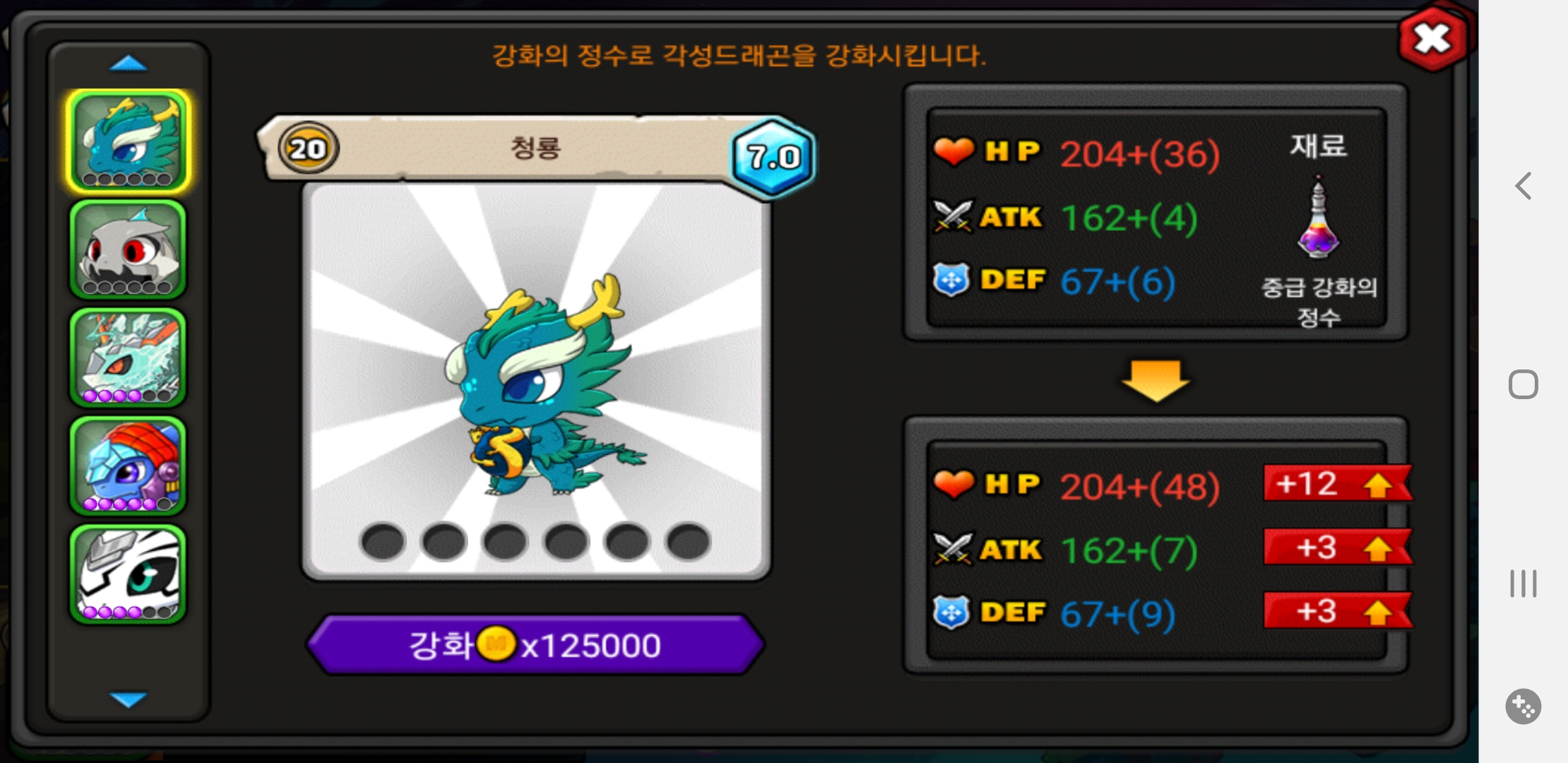Screen dimensions: 1568x763
Task: Tap the first empty enhancement slot circle
Action: [383, 542]
